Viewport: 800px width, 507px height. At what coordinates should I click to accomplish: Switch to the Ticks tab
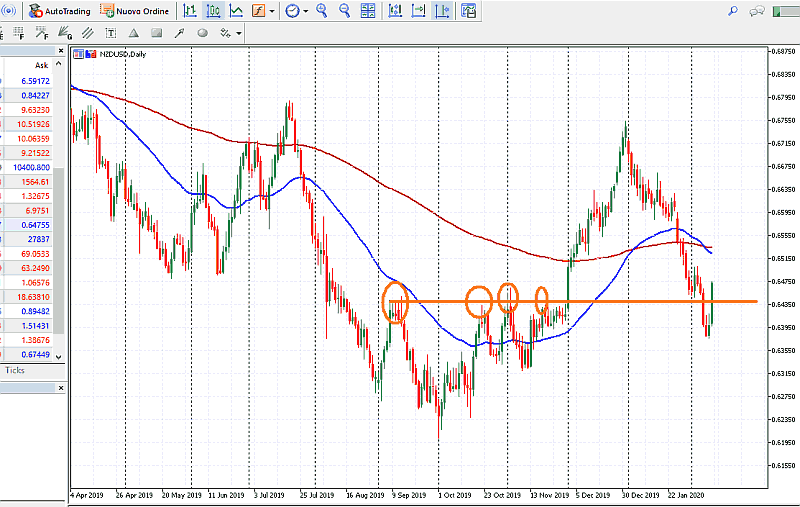[x=15, y=370]
